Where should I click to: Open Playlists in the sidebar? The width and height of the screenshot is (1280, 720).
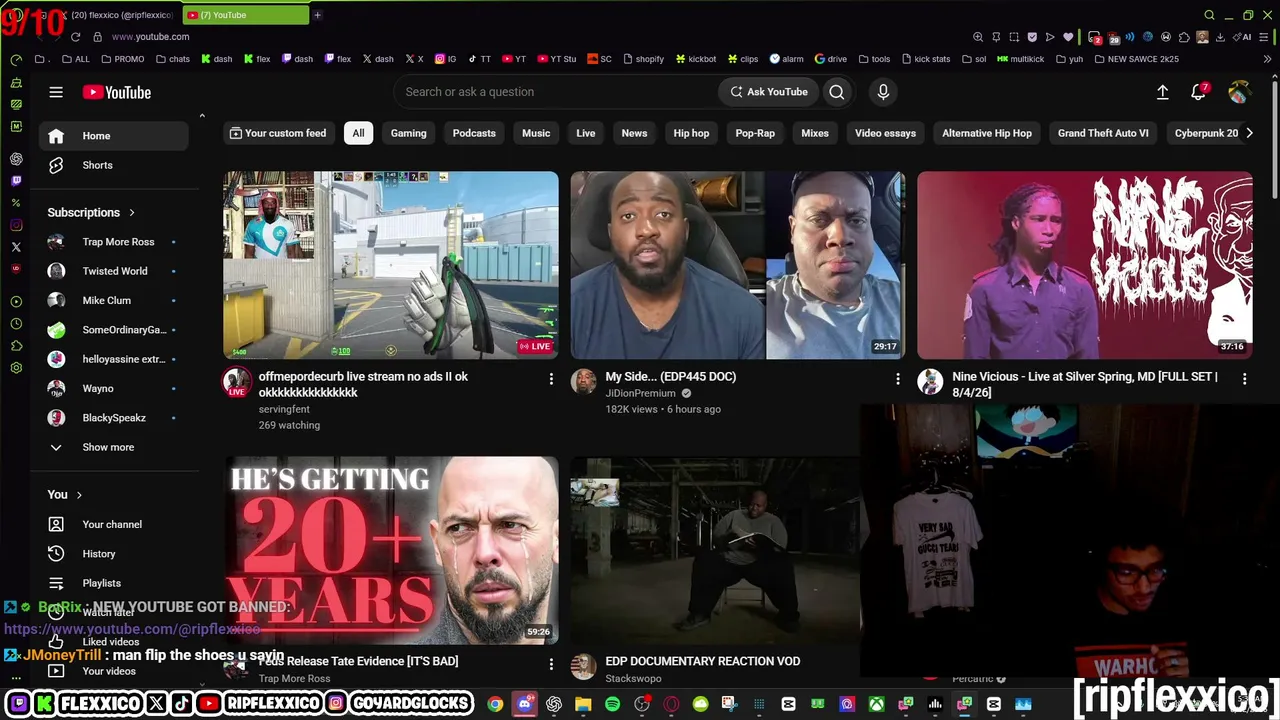[x=114, y=583]
